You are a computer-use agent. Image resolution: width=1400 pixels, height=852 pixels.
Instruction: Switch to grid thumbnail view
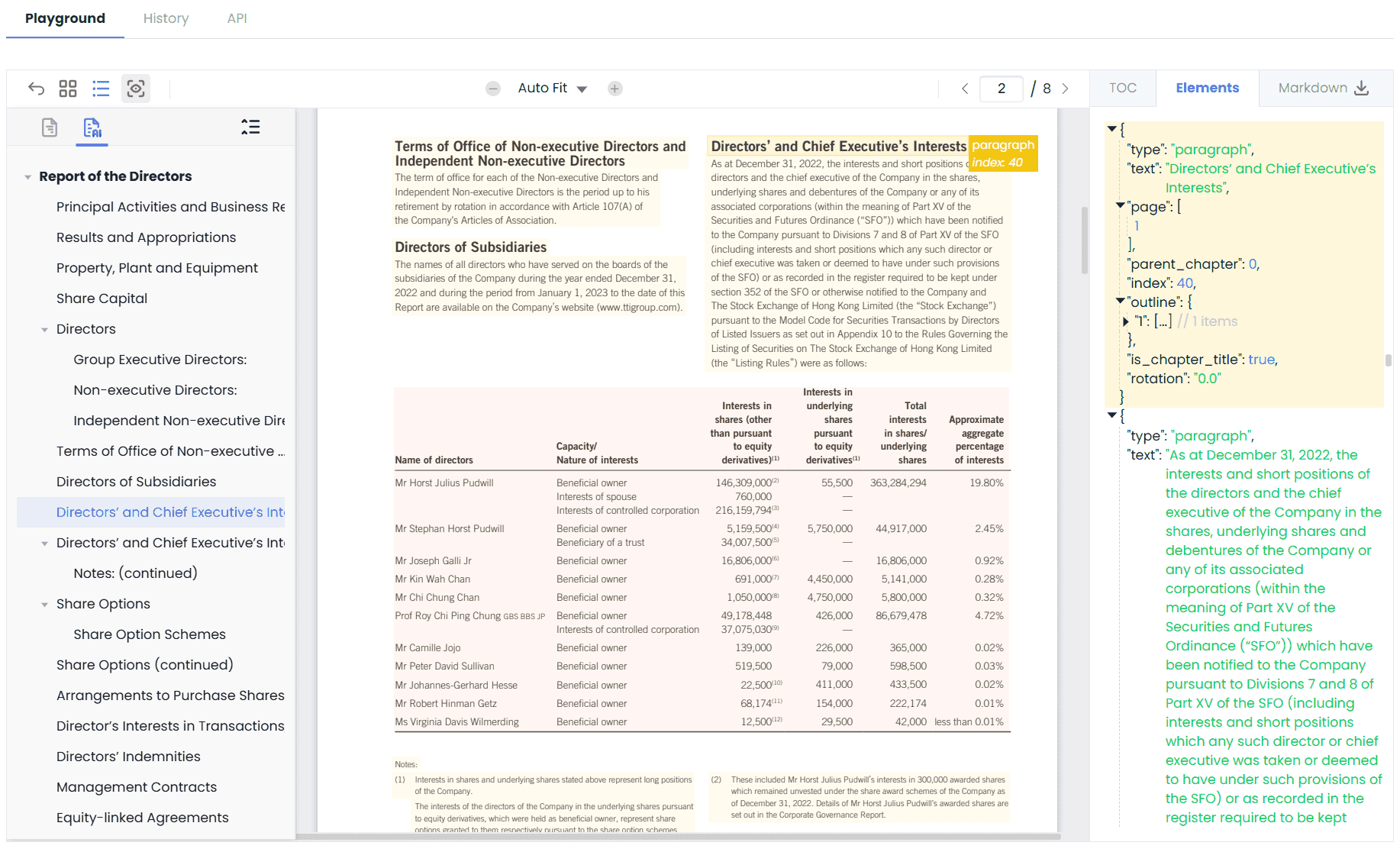click(68, 88)
